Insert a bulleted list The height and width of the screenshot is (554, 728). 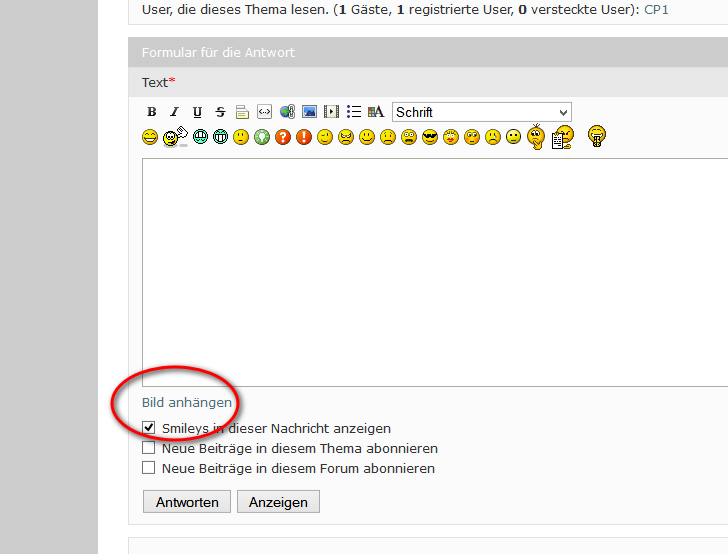(x=354, y=112)
